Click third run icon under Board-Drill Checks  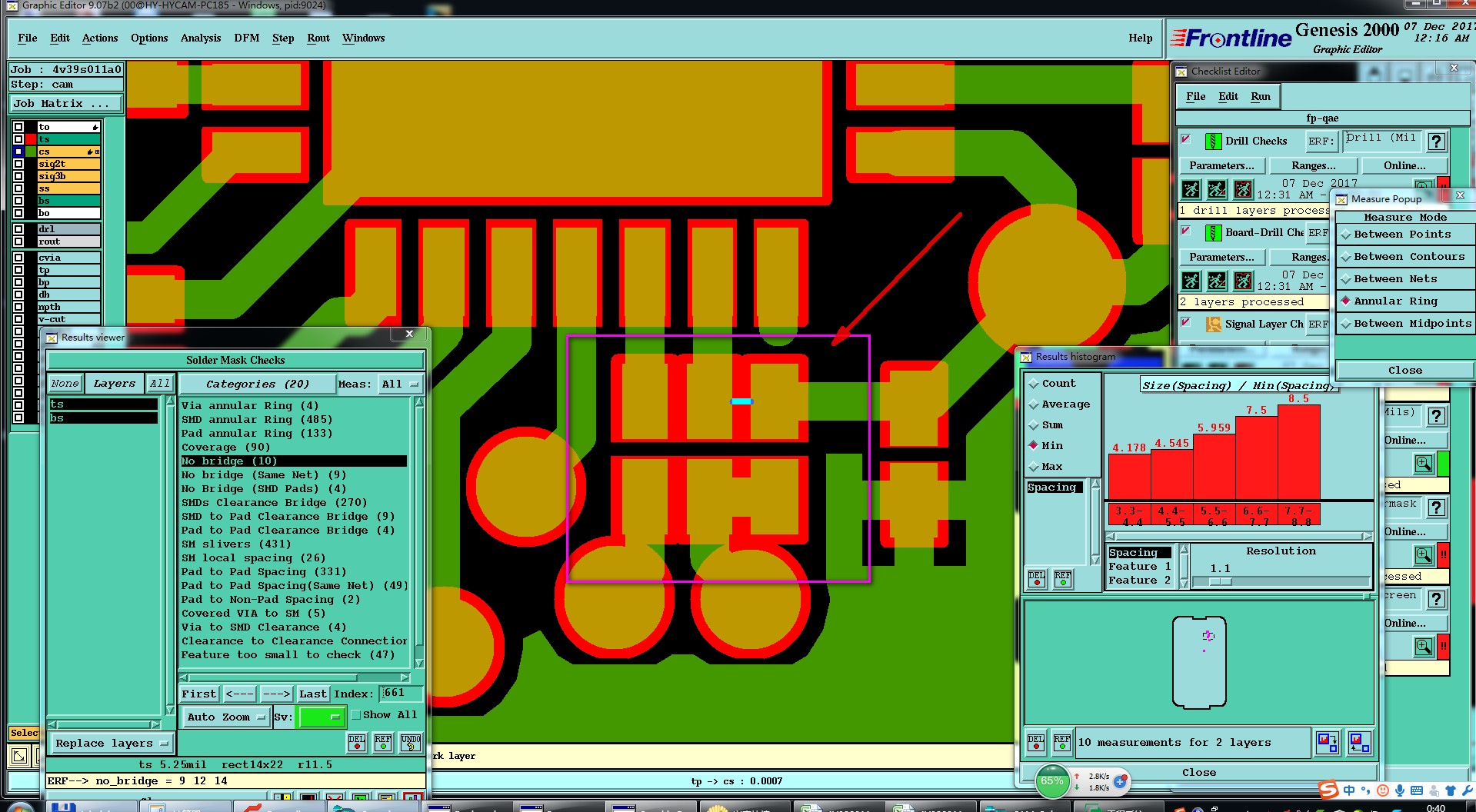(1243, 281)
